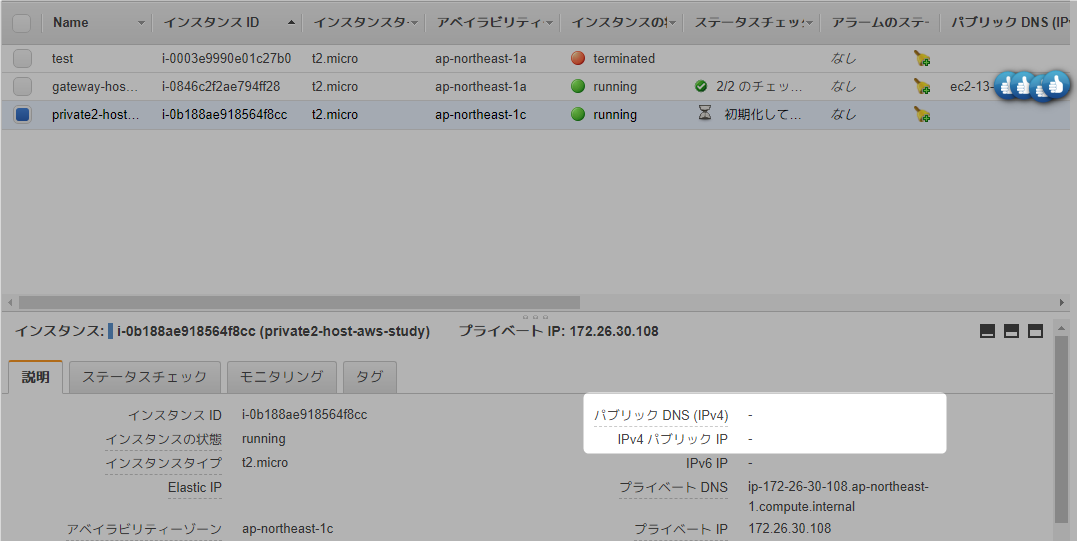The width and height of the screenshot is (1077, 541).
Task: Click the test instance name
Action: [x=63, y=58]
